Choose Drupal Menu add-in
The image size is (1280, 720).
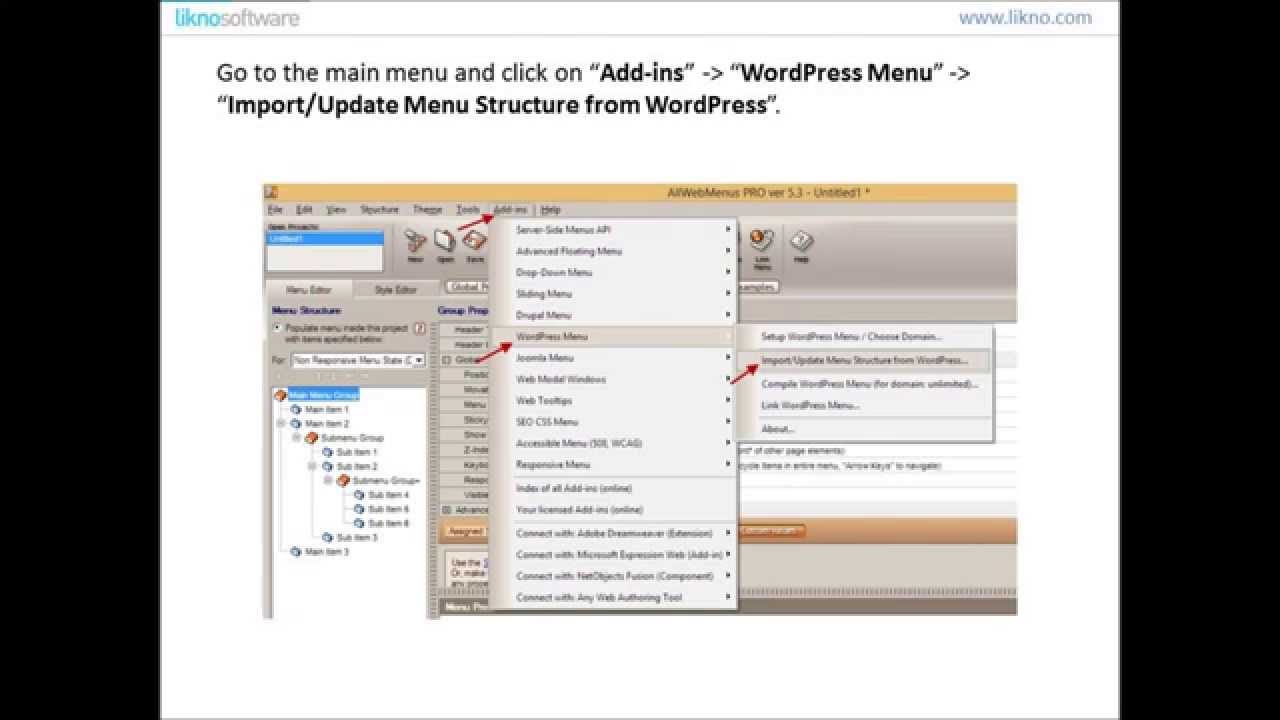(614, 315)
